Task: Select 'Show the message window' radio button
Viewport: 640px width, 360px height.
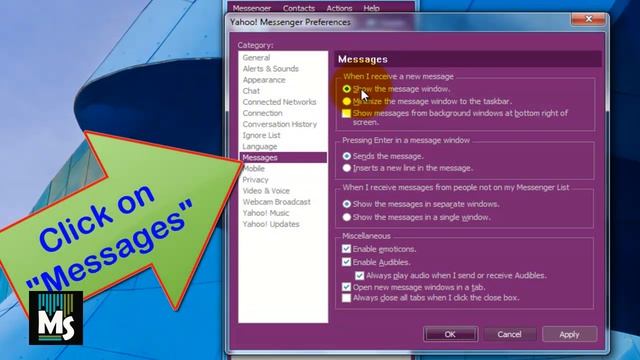Action: click(347, 89)
